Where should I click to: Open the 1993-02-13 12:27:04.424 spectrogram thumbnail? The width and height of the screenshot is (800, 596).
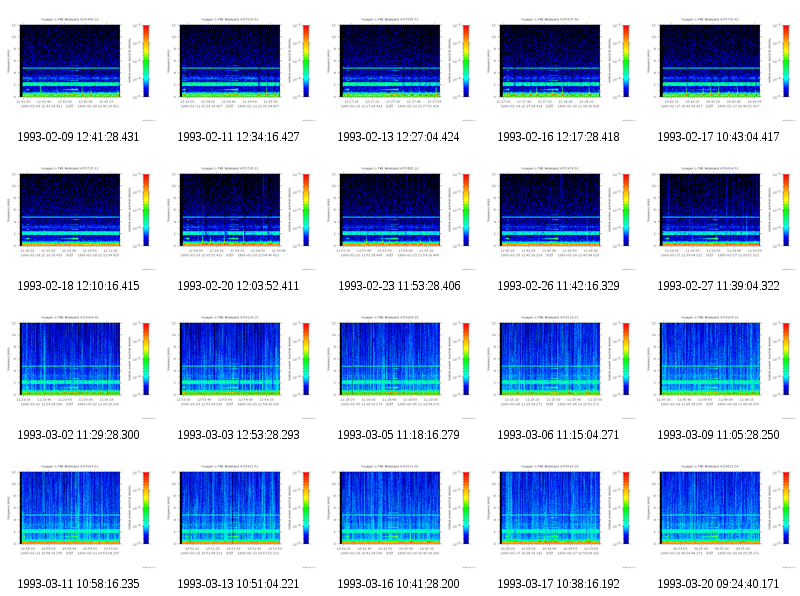pyautogui.click(x=398, y=69)
